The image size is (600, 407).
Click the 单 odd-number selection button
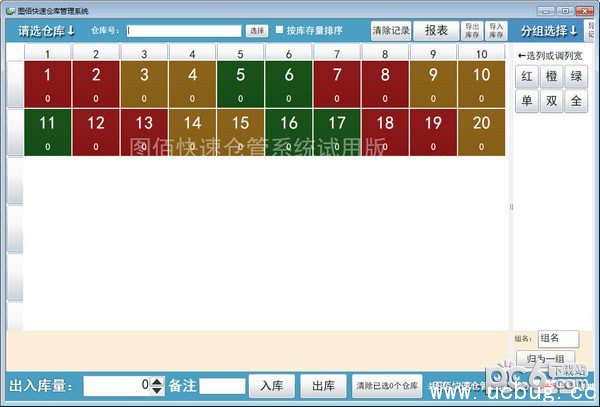pyautogui.click(x=527, y=101)
